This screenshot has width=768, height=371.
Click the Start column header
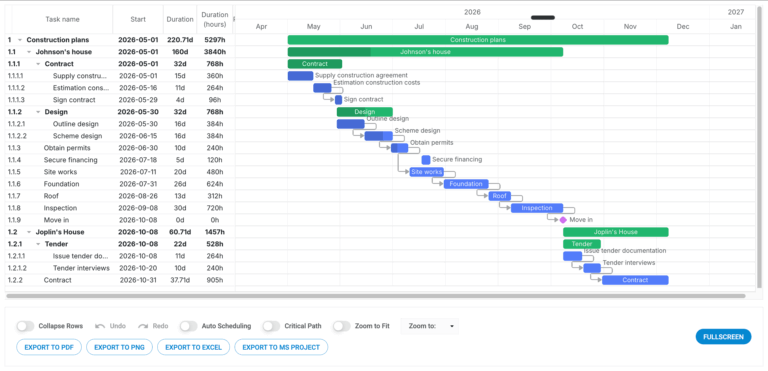138,20
